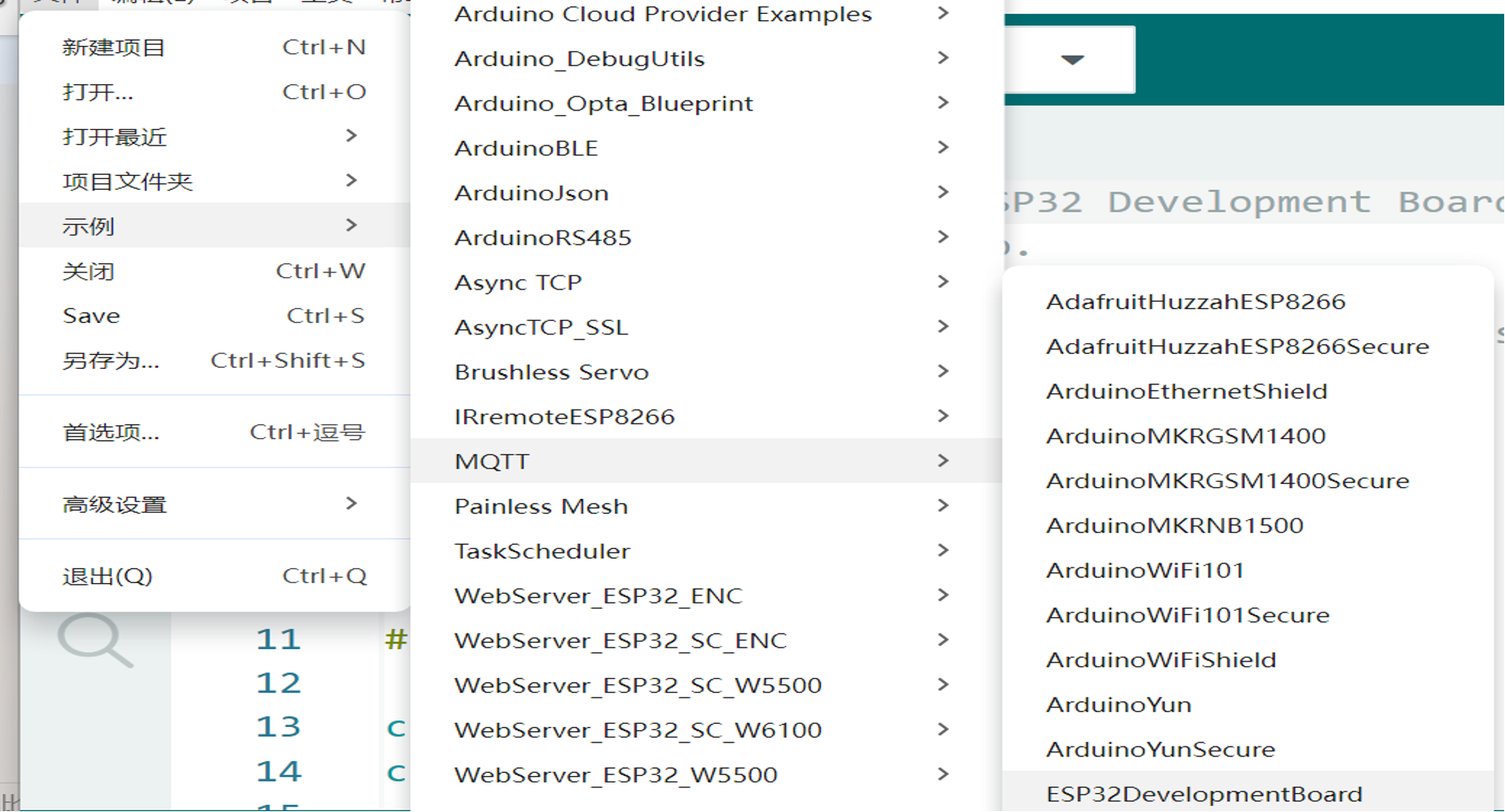Select 新建项目 menu entry
The image size is (1505, 812).
point(214,47)
